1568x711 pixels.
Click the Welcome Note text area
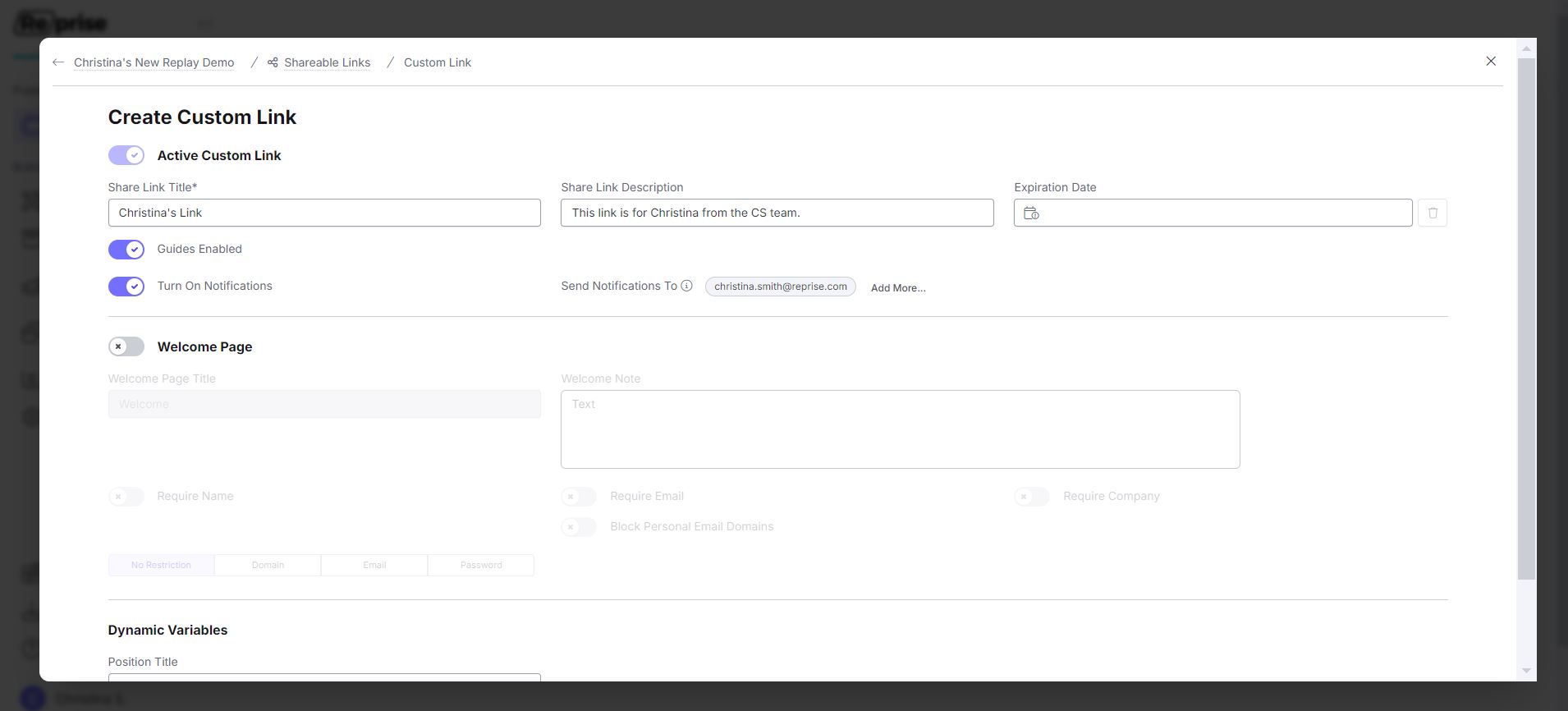900,429
